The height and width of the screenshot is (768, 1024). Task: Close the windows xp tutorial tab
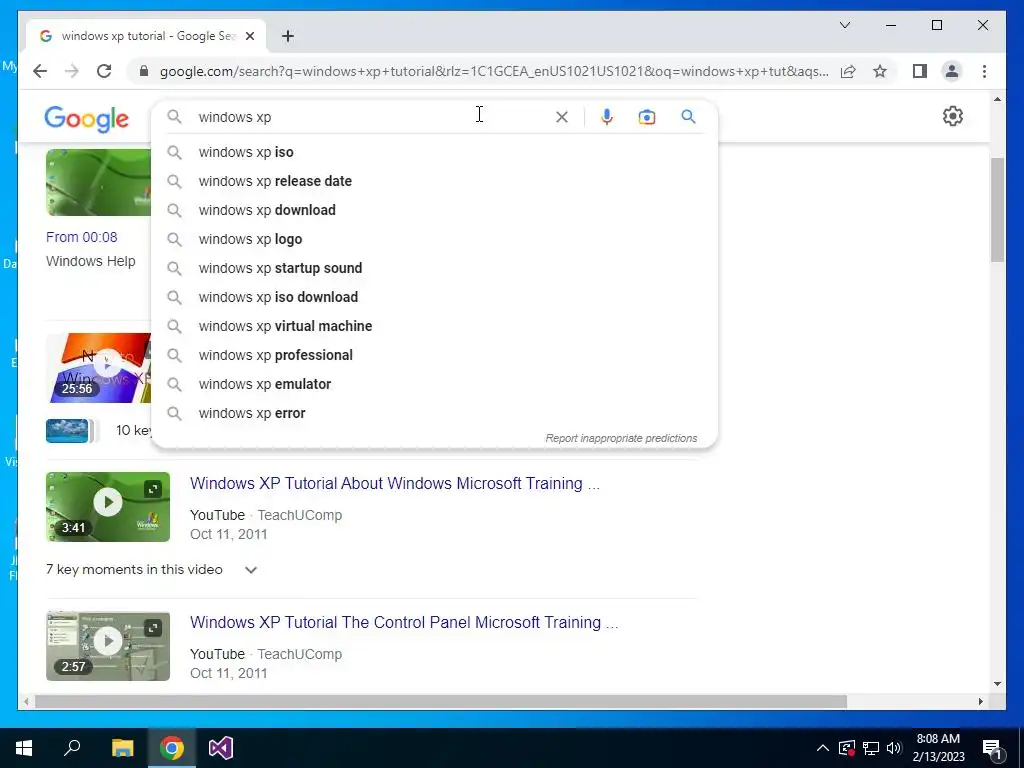(249, 36)
